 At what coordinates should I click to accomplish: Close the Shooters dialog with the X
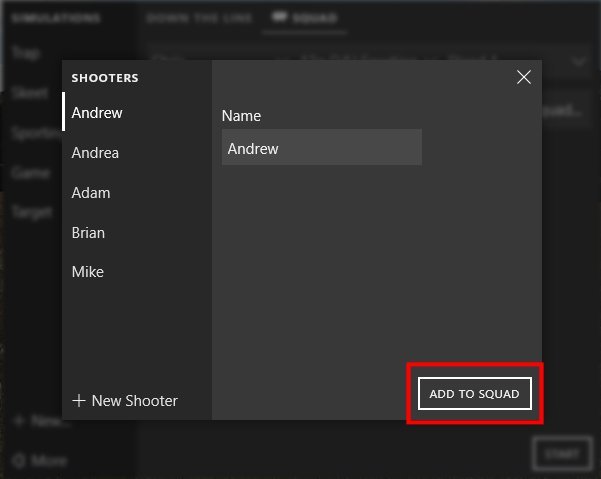tap(523, 77)
